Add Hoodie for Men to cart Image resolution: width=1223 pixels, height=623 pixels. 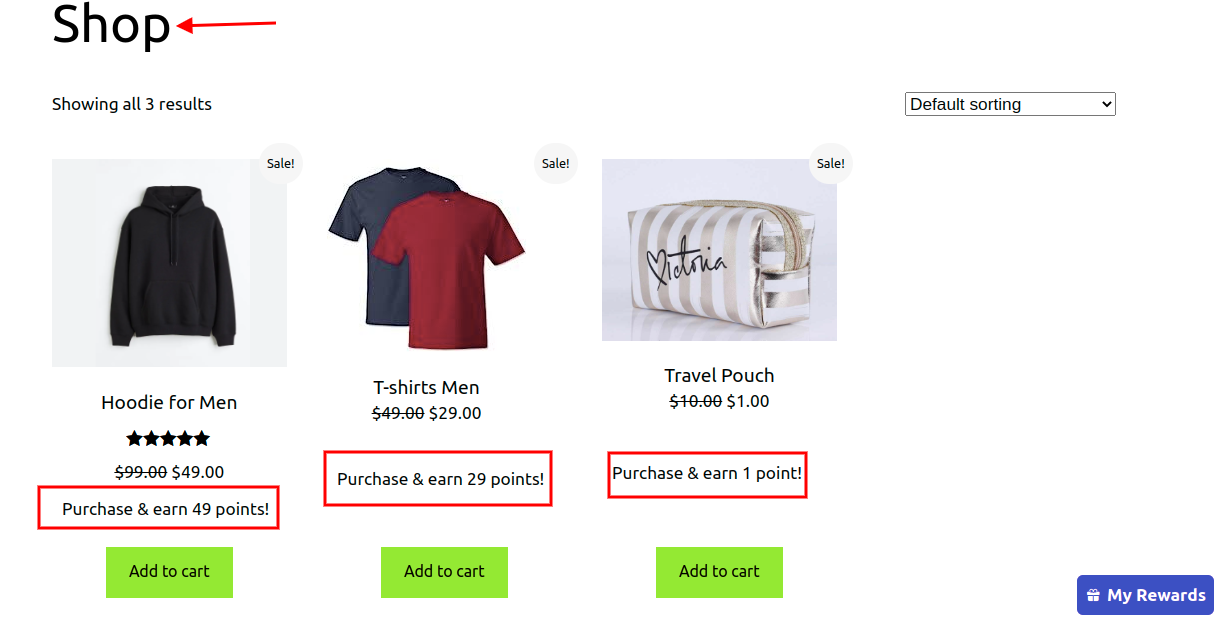pos(168,572)
